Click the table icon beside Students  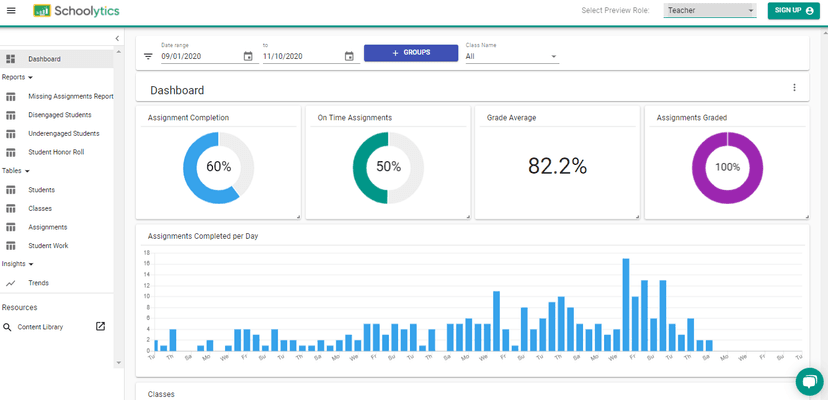pyautogui.click(x=11, y=190)
